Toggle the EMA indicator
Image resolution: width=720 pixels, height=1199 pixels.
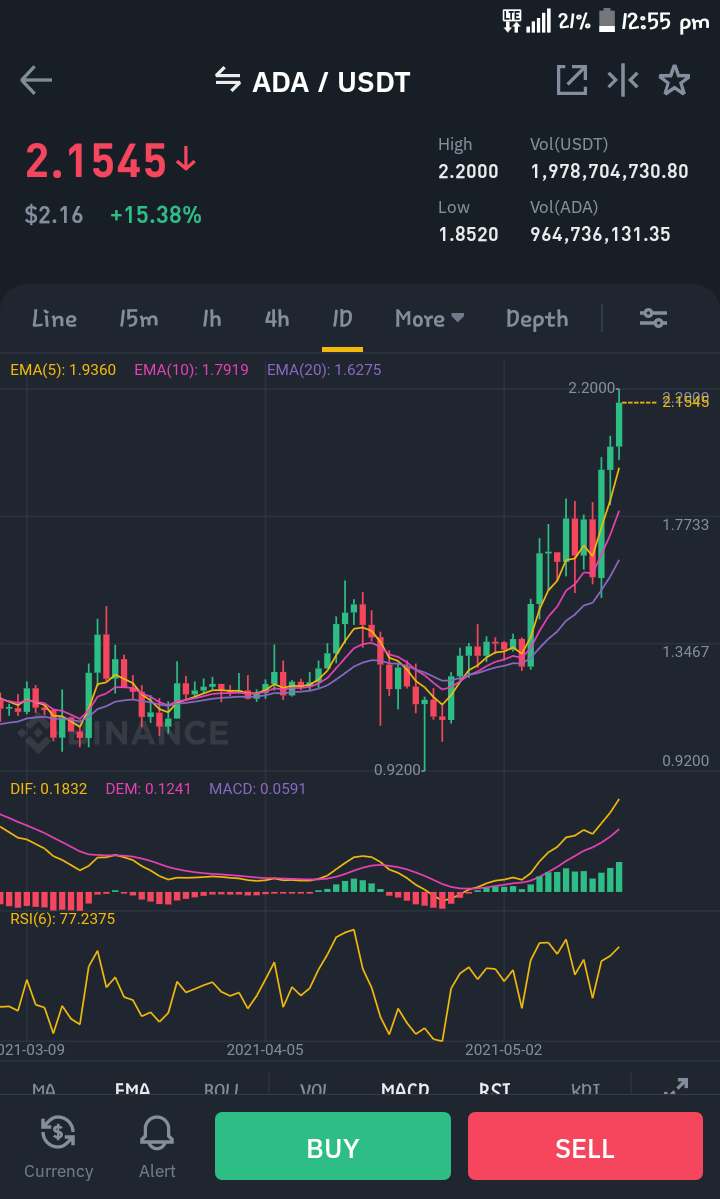coord(132,1088)
